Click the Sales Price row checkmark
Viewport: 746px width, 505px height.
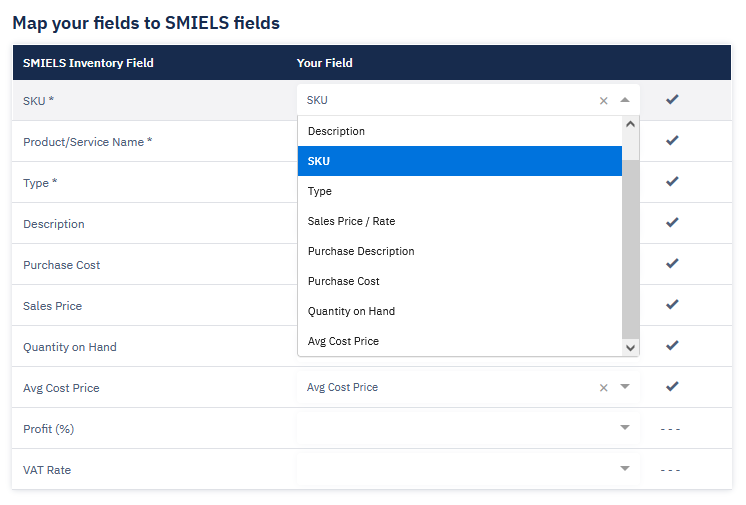[672, 304]
